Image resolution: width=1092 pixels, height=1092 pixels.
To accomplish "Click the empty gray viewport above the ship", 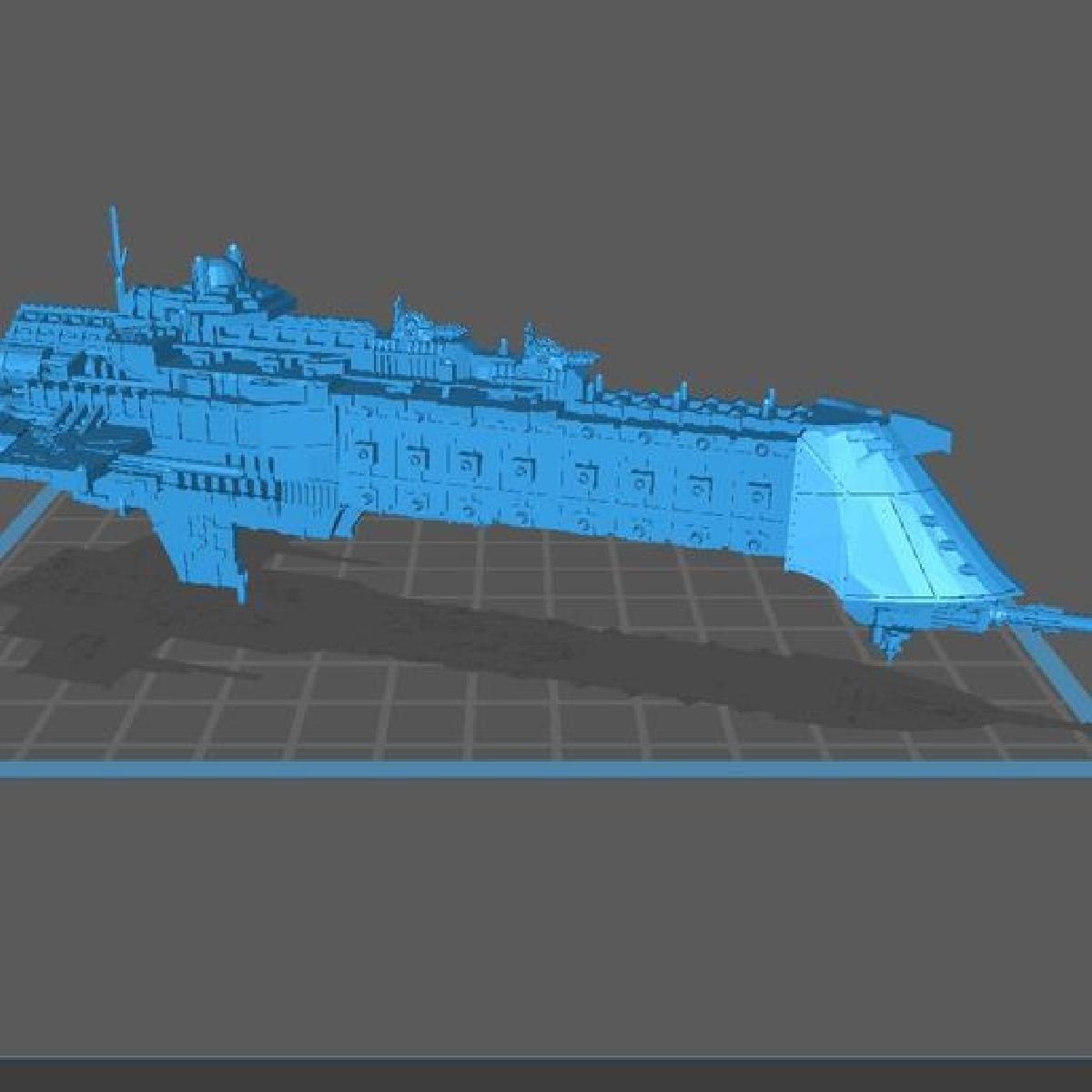I will [546, 136].
